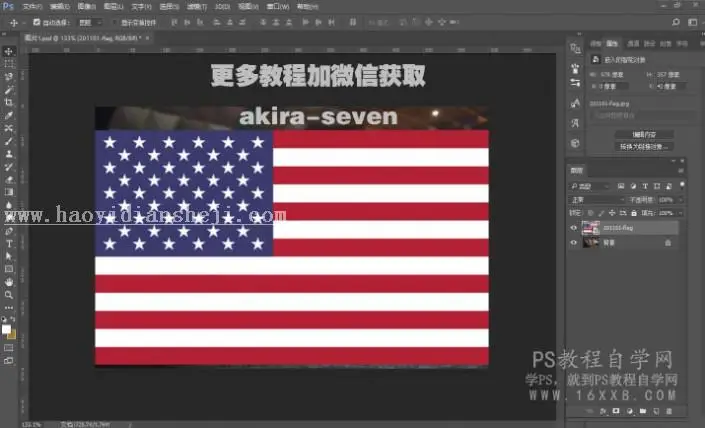
Task: Reset default foreground/background colors
Action: point(4,319)
